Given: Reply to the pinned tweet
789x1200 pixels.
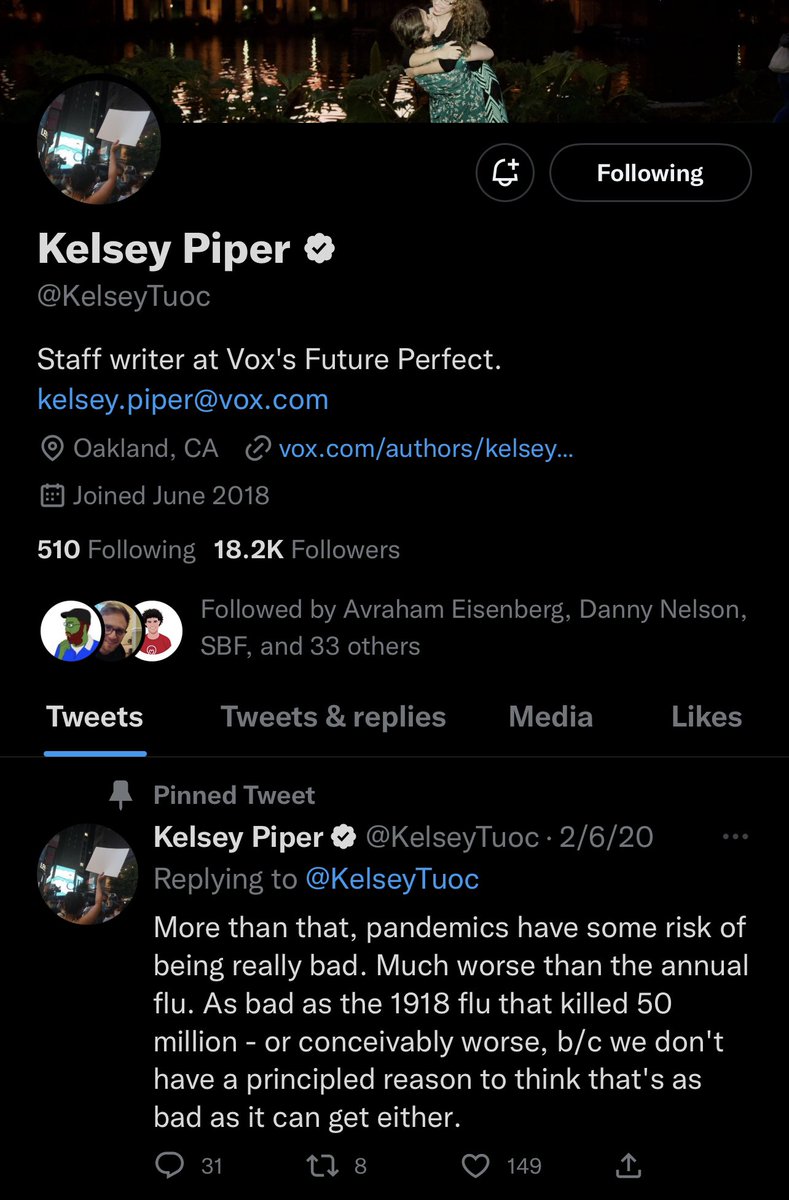Looking at the screenshot, I should (x=171, y=1165).
